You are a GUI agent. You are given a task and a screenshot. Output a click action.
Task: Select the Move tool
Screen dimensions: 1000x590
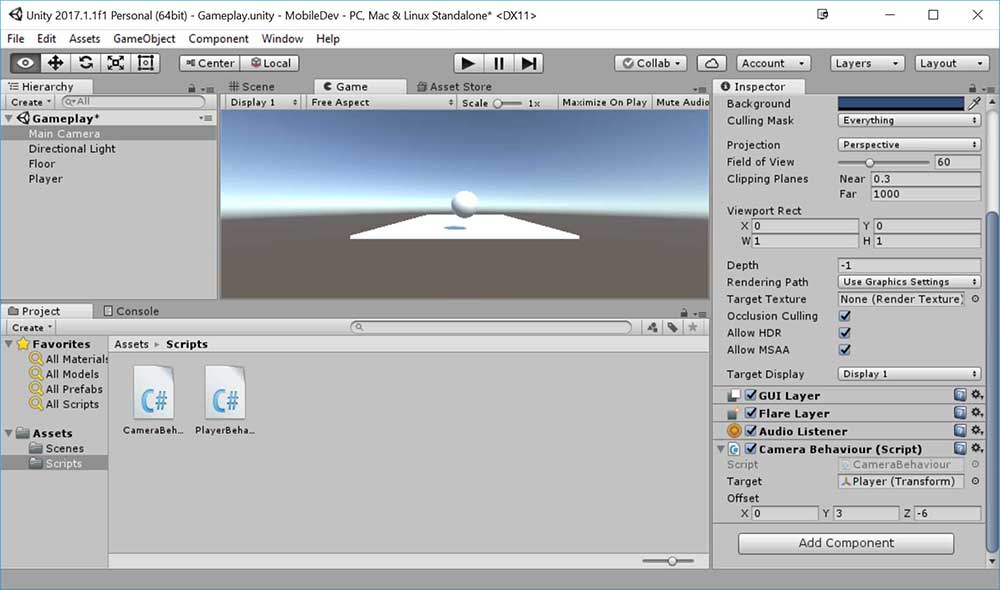point(56,63)
